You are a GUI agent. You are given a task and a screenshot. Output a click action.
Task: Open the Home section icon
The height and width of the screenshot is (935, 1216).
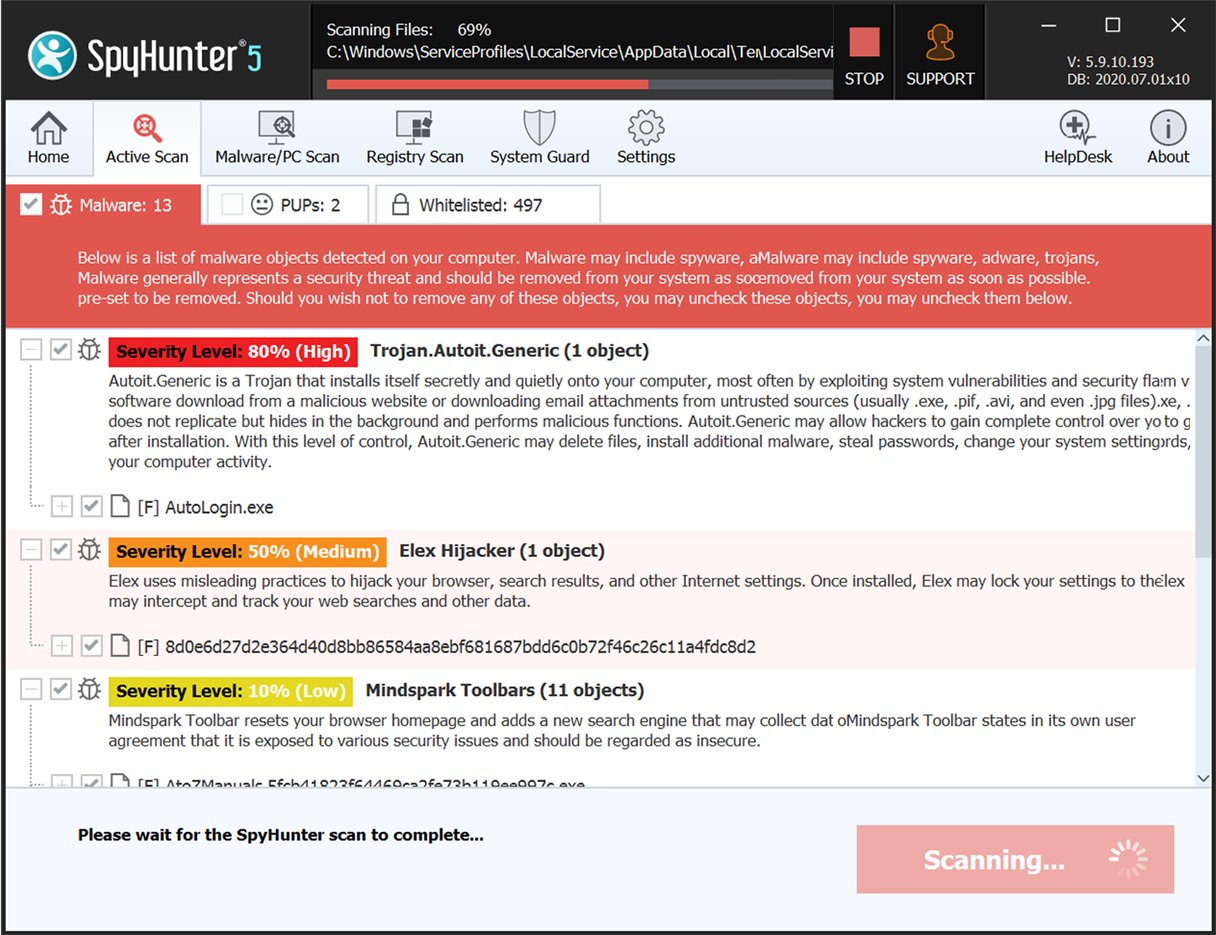(48, 138)
